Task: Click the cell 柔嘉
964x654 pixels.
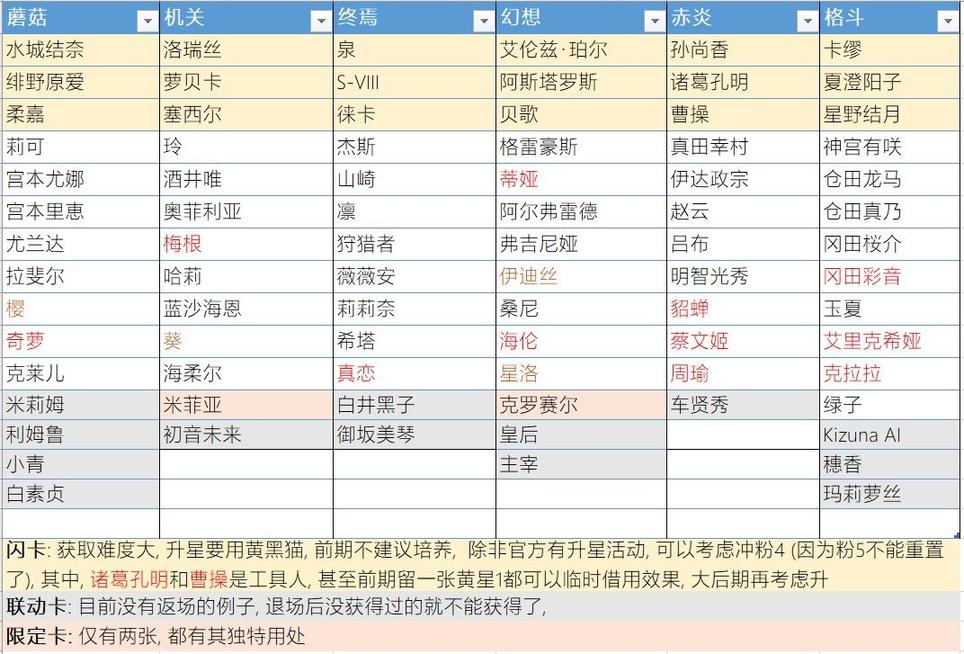Action: (81, 114)
